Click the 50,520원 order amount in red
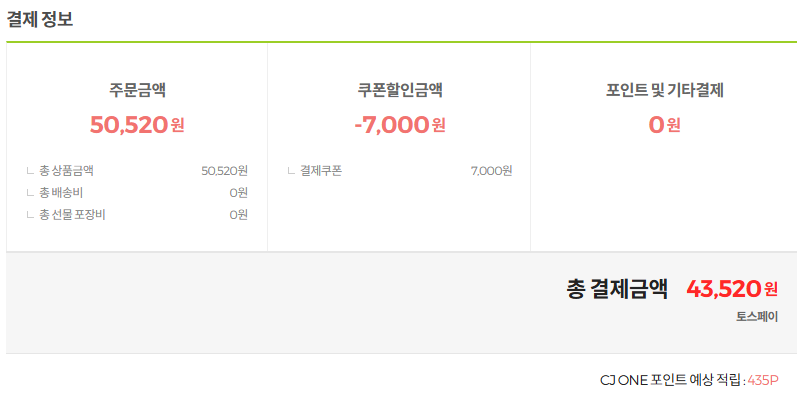Image resolution: width=797 pixels, height=407 pixels. pyautogui.click(x=137, y=124)
